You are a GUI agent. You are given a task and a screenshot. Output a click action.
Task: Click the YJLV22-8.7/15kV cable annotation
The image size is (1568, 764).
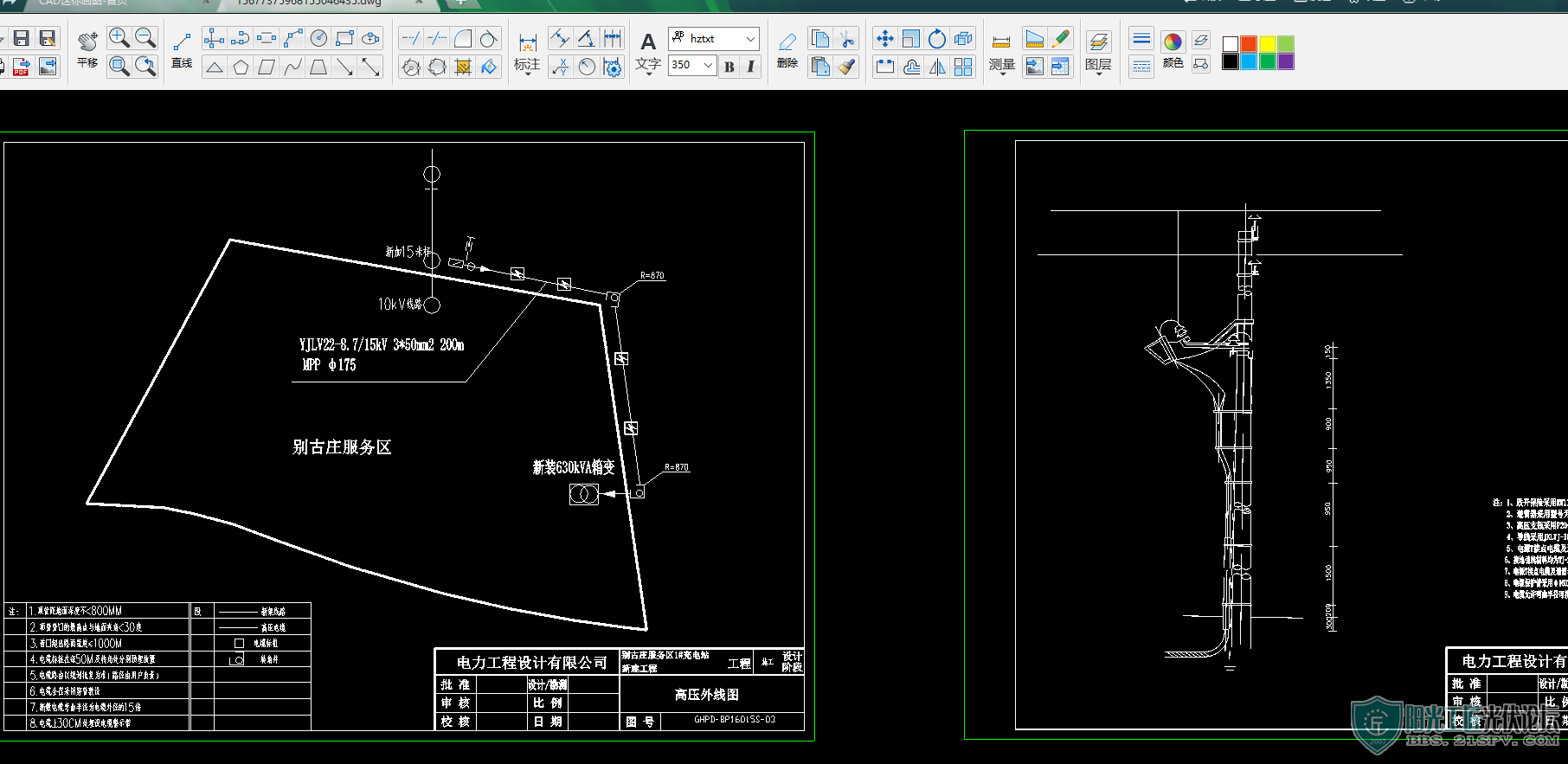pyautogui.click(x=382, y=344)
